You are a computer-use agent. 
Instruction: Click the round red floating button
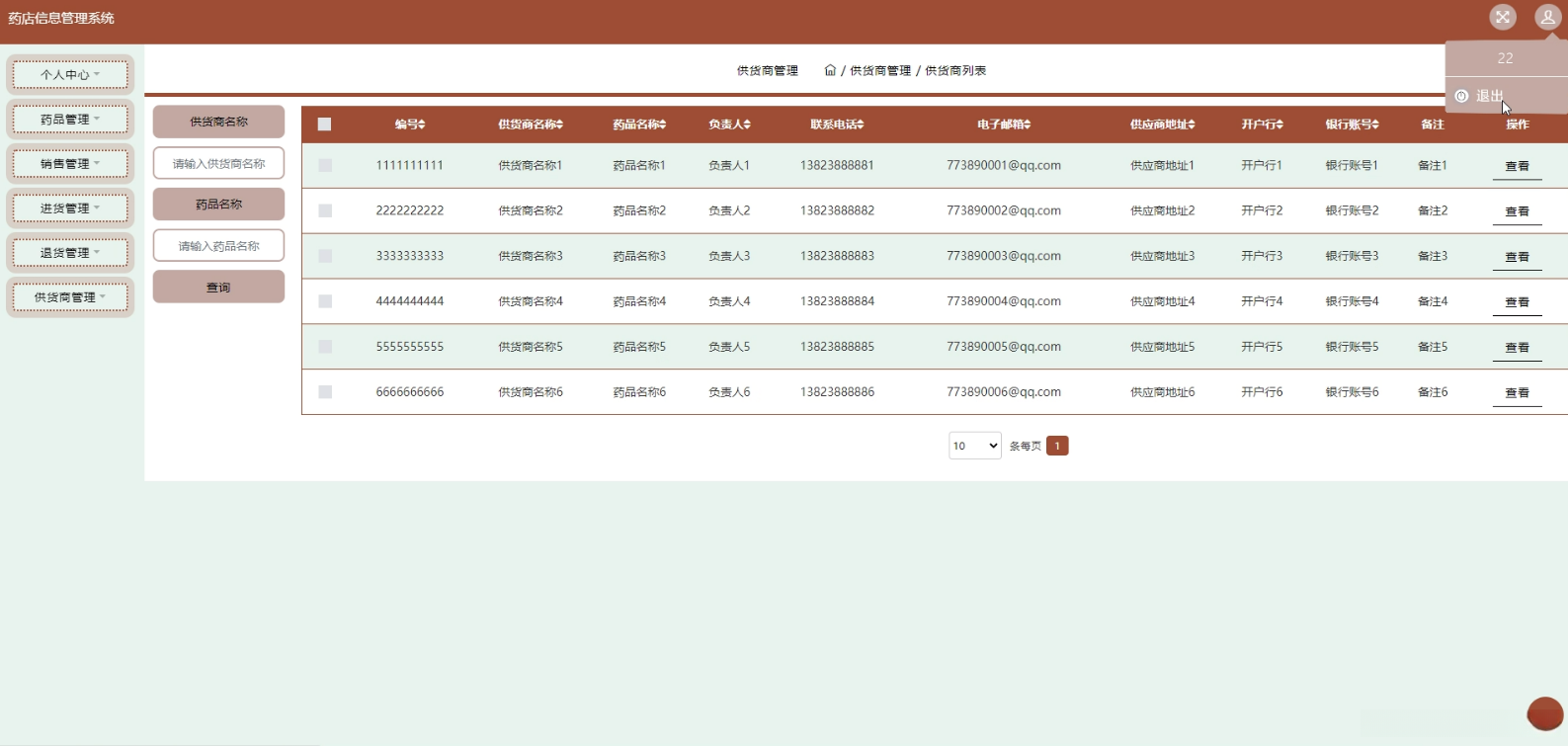[1545, 713]
